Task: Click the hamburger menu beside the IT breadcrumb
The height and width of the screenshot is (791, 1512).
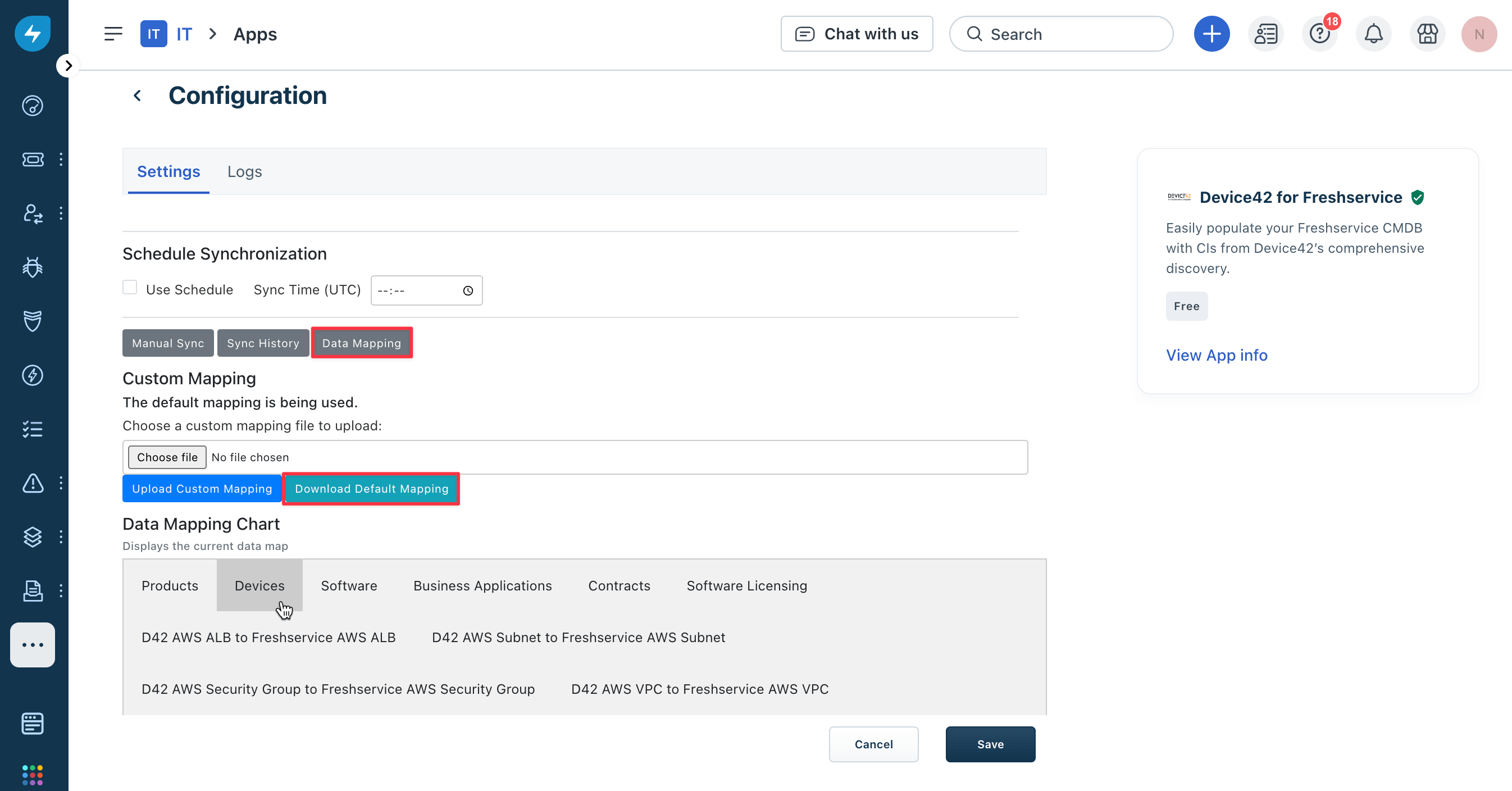Action: click(113, 34)
